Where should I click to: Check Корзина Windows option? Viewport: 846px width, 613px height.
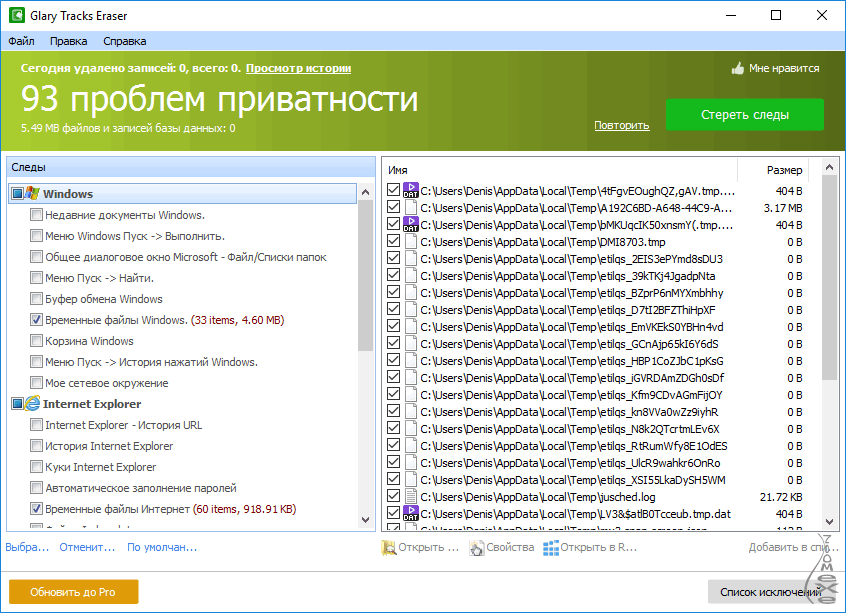(36, 340)
